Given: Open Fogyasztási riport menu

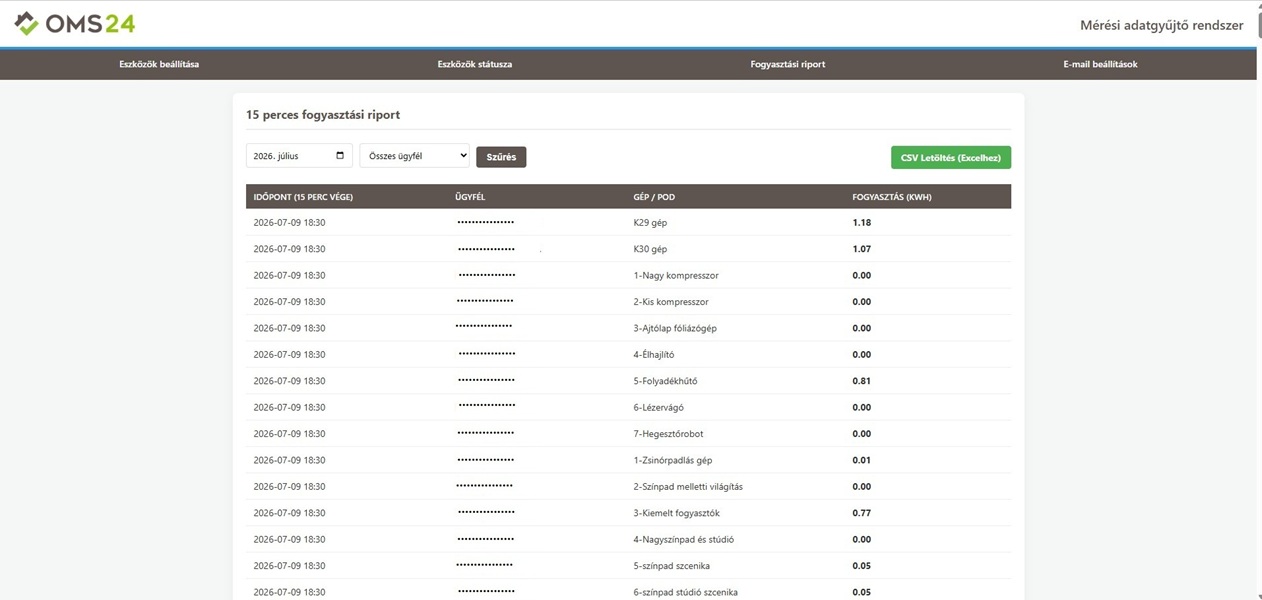Looking at the screenshot, I should [x=788, y=64].
